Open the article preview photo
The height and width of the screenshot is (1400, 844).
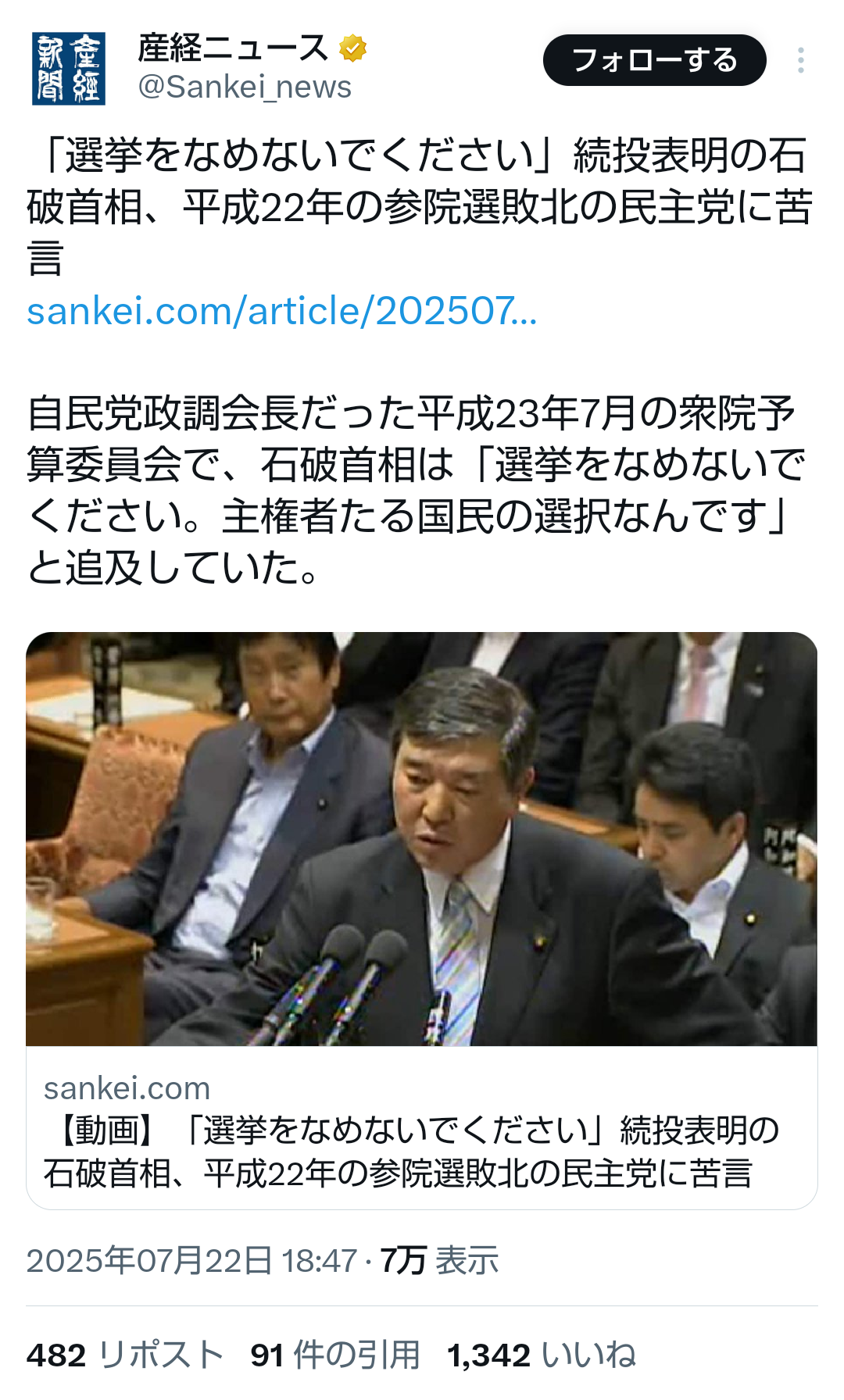(421, 839)
